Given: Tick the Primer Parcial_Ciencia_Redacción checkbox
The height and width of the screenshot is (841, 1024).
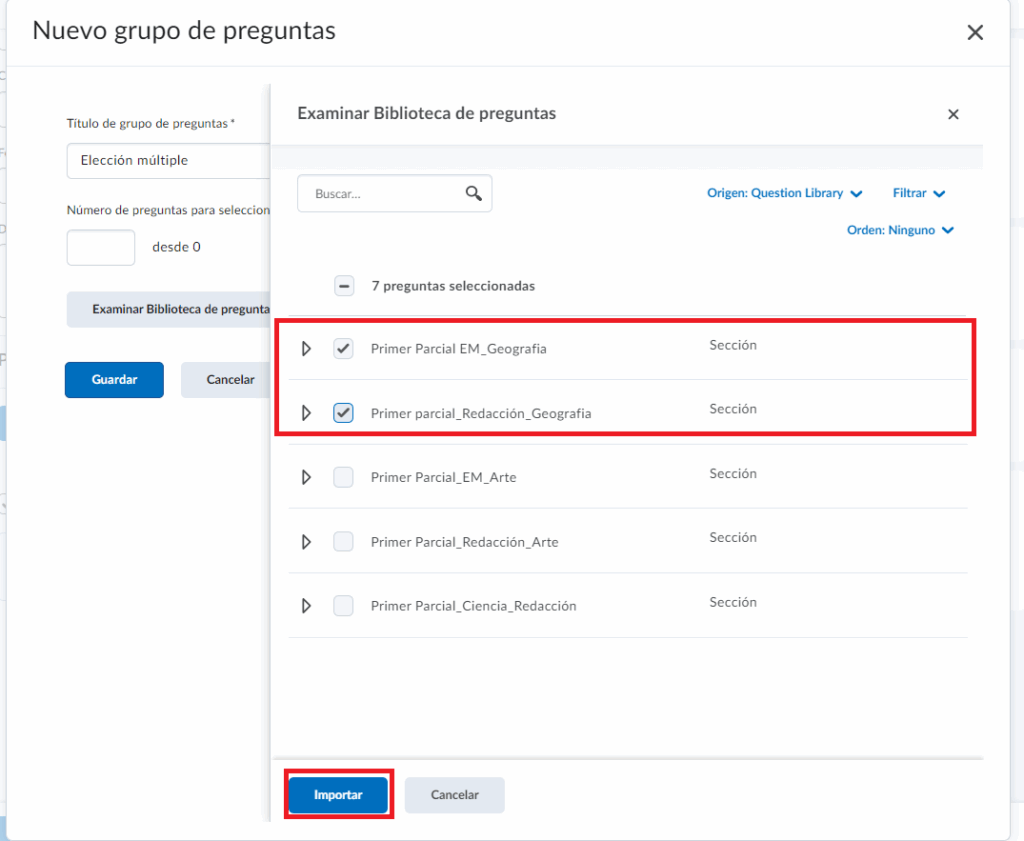Looking at the screenshot, I should click(343, 606).
